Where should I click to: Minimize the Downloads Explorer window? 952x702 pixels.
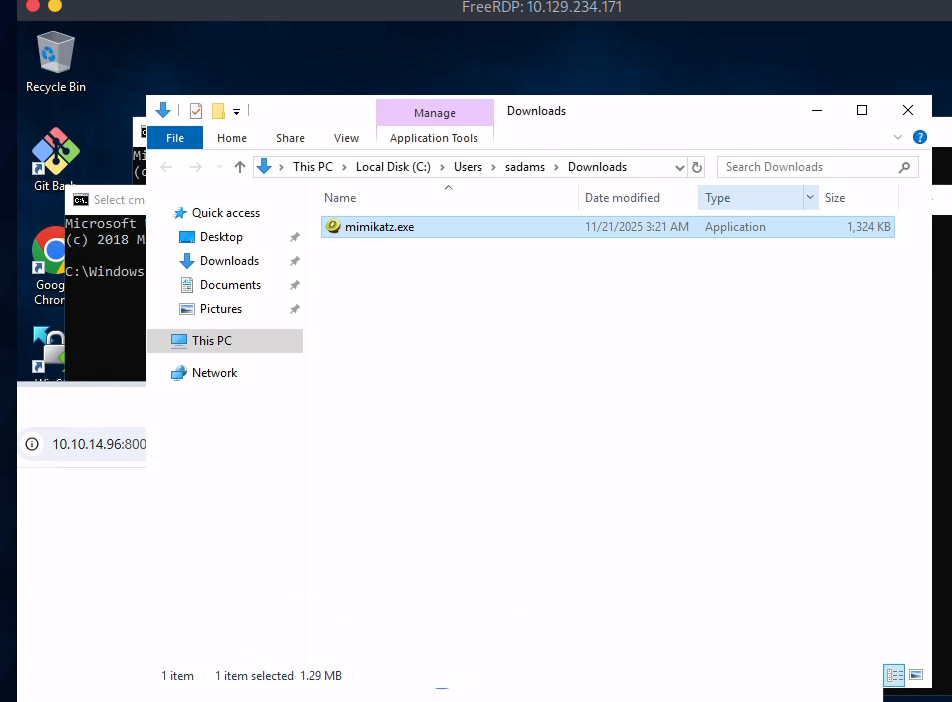[x=817, y=110]
